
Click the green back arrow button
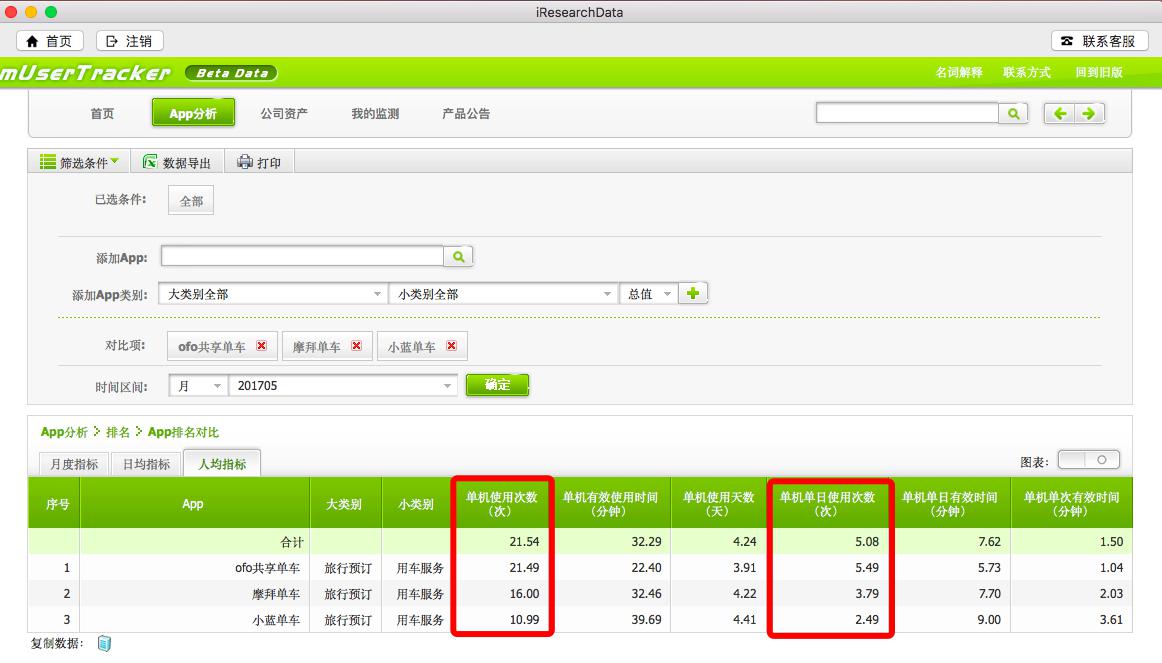(x=1060, y=114)
